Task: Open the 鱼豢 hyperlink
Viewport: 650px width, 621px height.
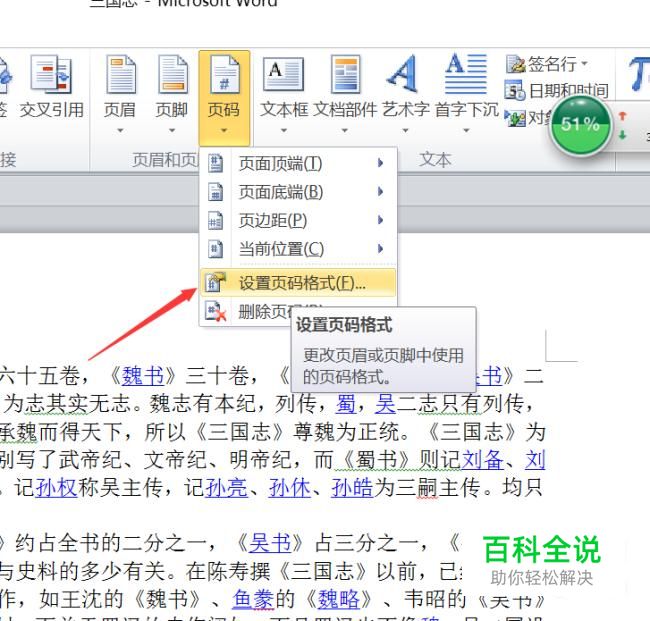Action: (x=254, y=599)
